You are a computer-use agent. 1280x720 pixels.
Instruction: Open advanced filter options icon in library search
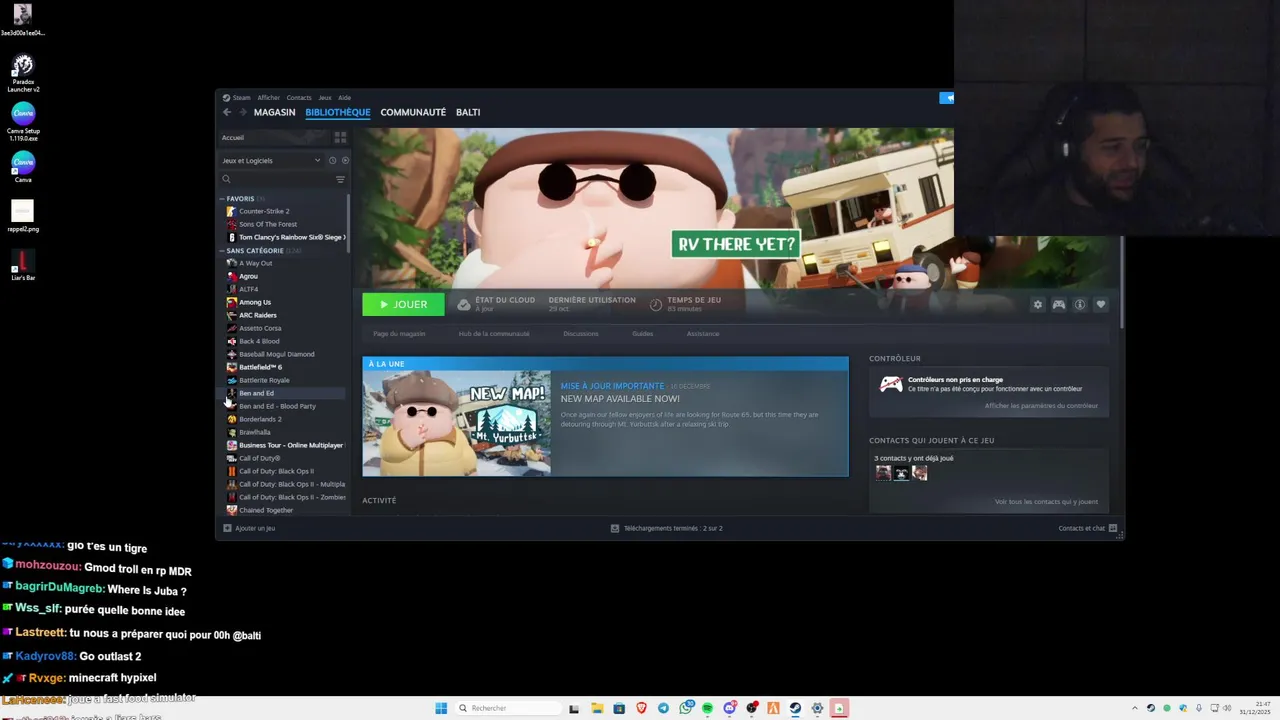point(340,179)
